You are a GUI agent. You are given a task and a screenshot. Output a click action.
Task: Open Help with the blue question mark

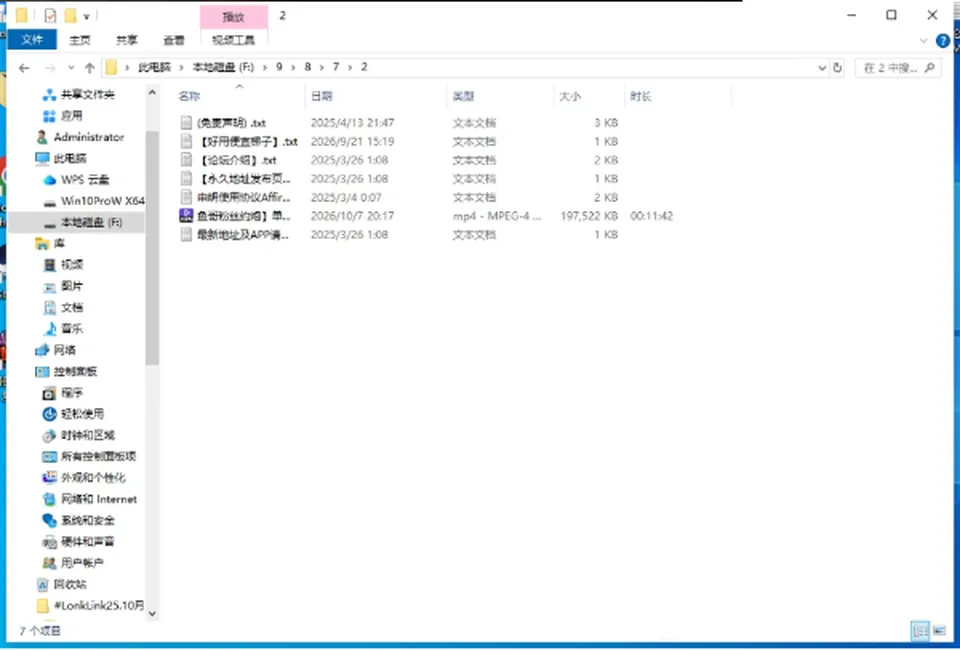coord(942,41)
